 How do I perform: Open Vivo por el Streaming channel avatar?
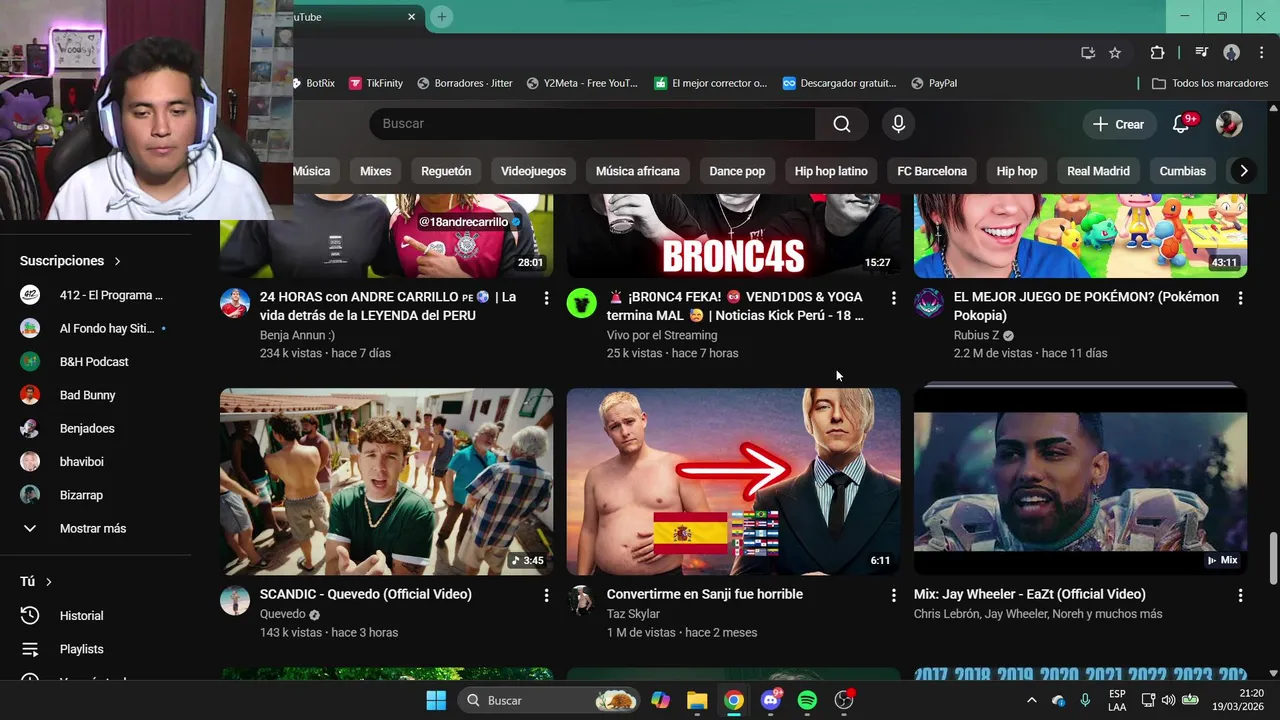582,303
